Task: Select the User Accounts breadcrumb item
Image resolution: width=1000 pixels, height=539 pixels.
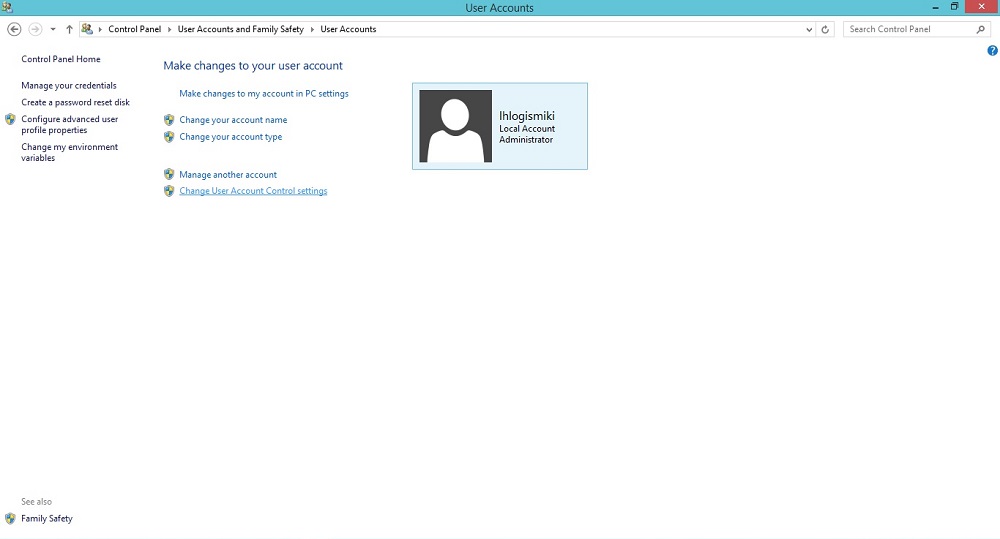Action: [348, 29]
